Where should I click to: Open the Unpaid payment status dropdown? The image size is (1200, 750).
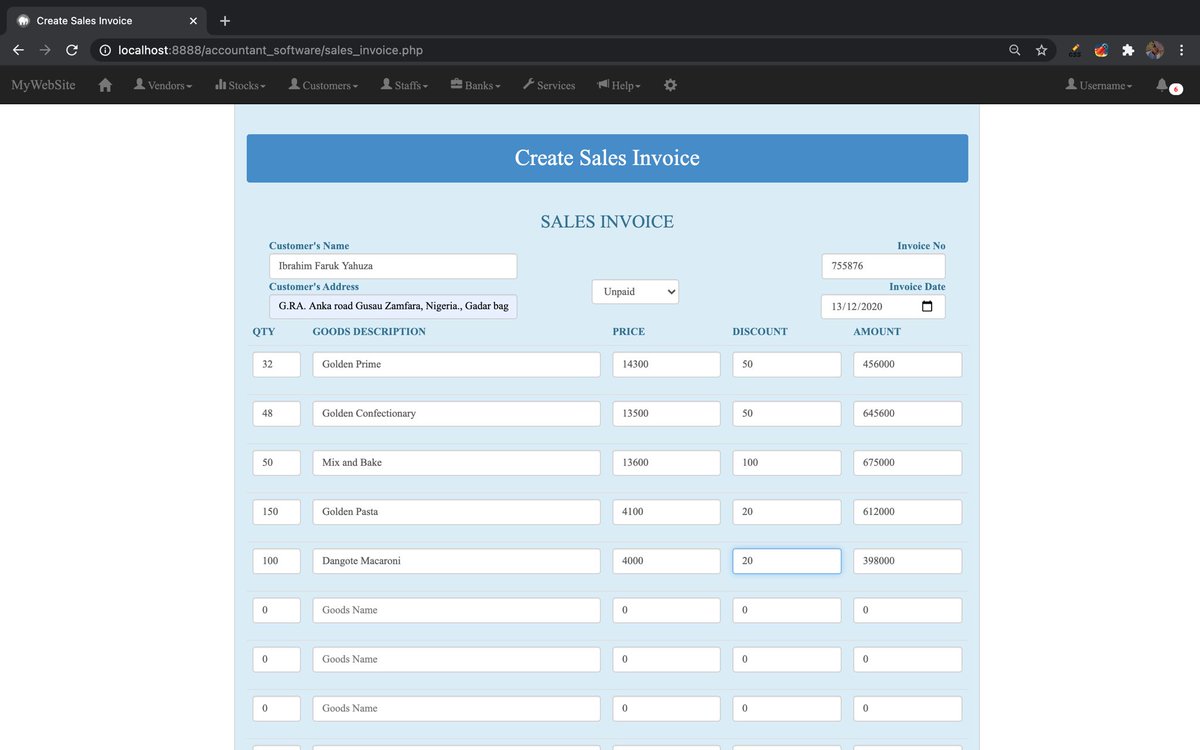(x=636, y=291)
